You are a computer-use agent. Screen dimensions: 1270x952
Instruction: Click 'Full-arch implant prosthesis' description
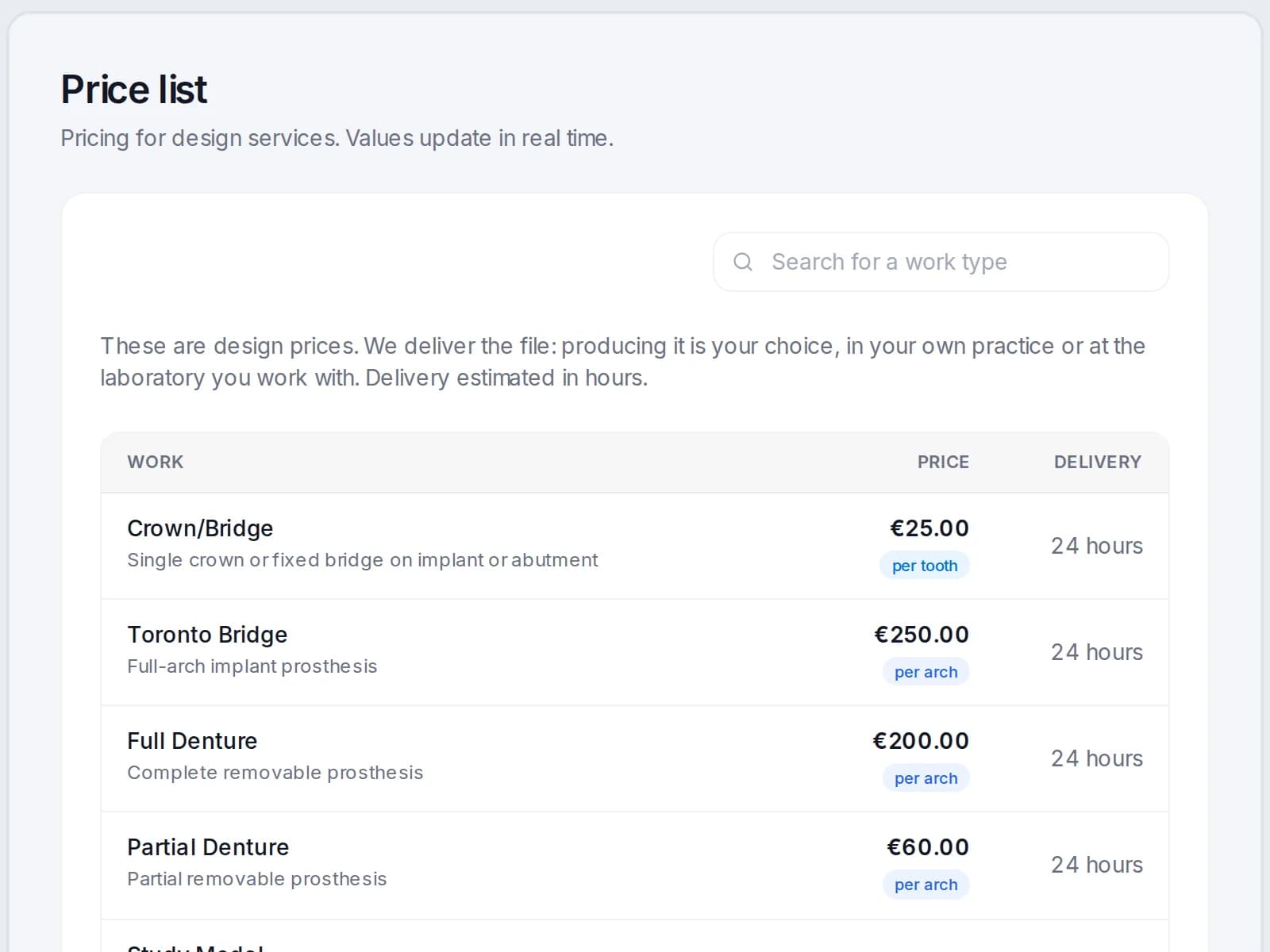point(252,666)
